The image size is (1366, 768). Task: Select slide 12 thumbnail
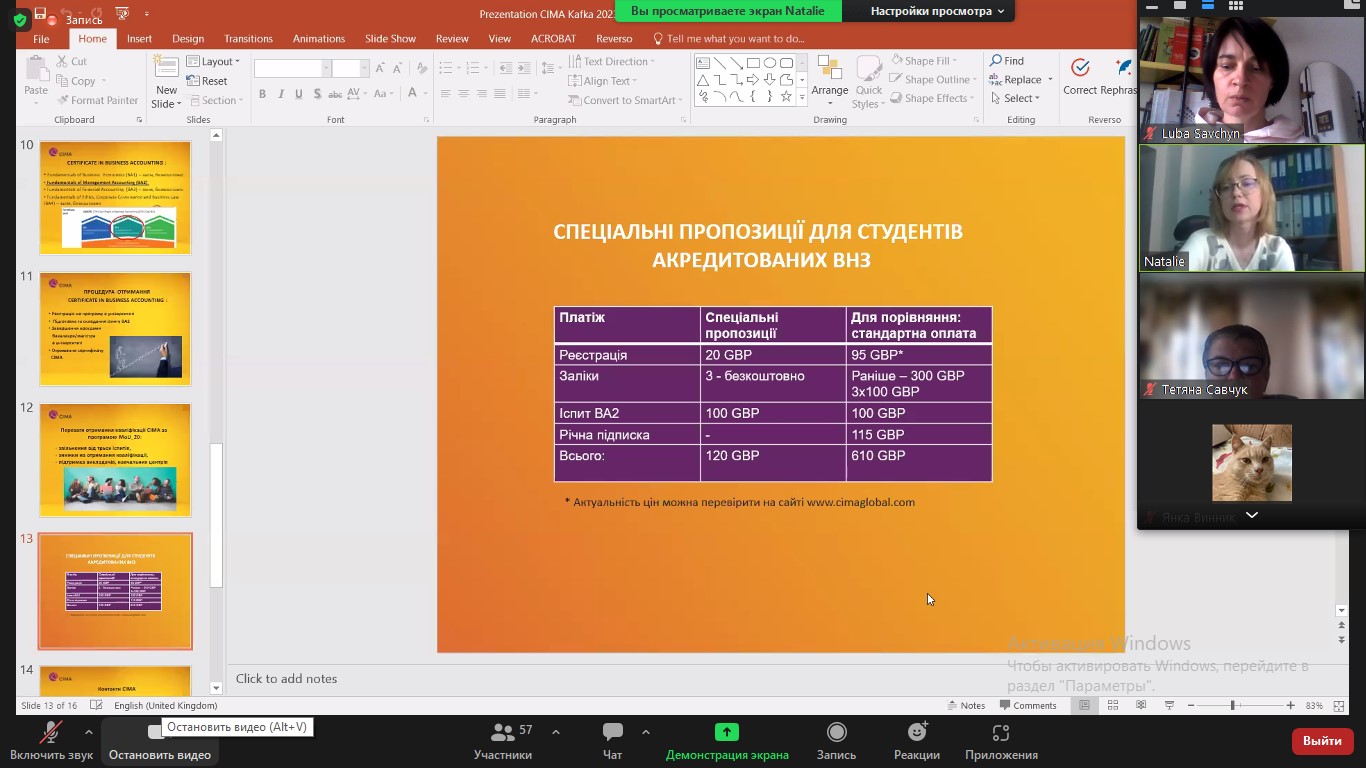(115, 460)
